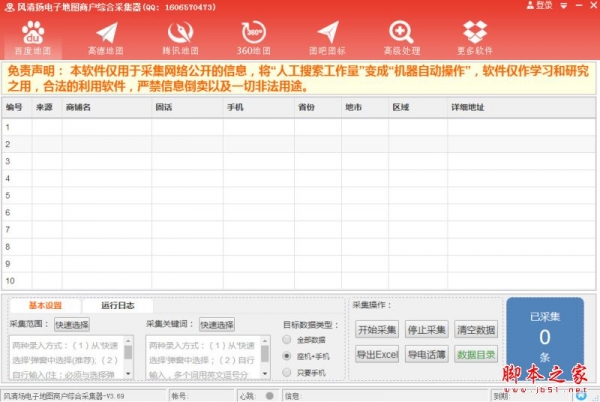
Task: Click 快速选择 next to 采集范围
Action: (72, 325)
